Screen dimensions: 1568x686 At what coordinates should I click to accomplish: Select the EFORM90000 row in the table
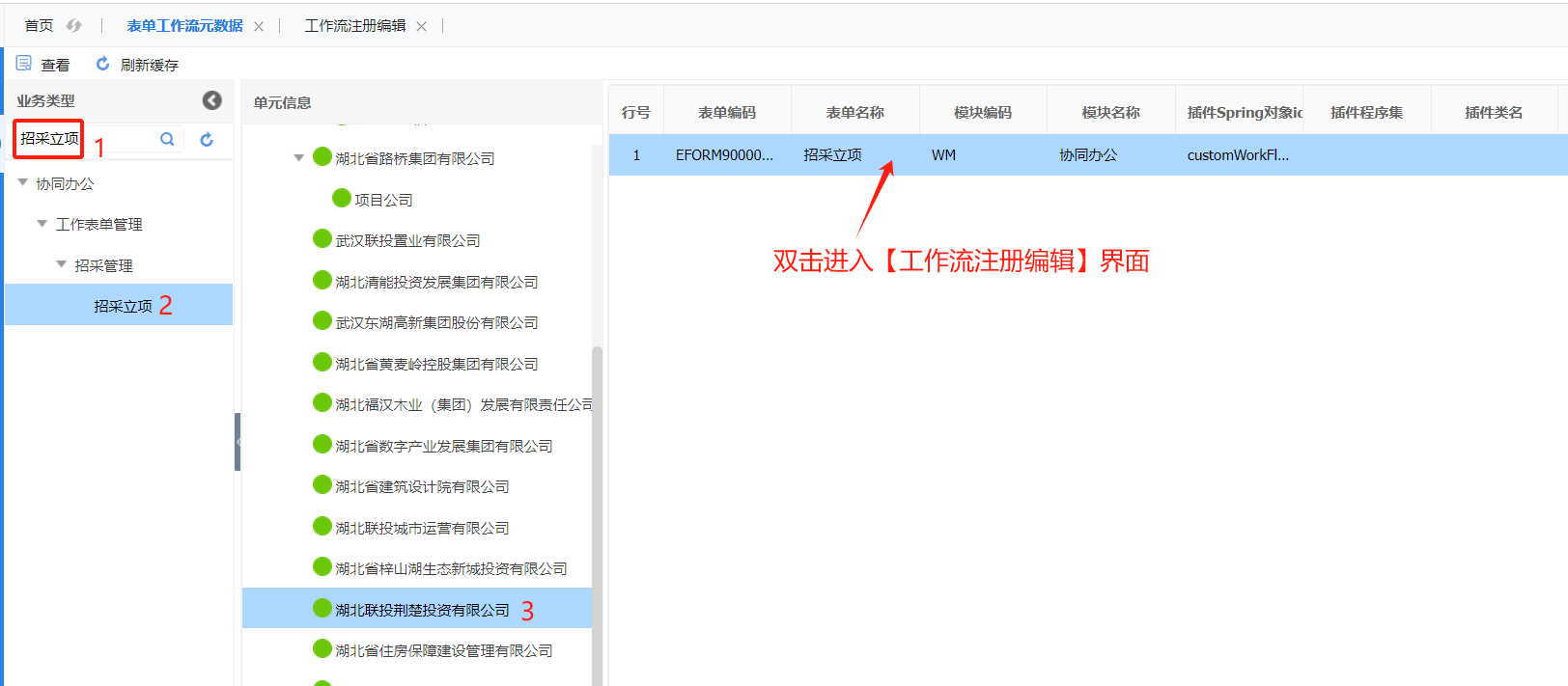point(724,155)
